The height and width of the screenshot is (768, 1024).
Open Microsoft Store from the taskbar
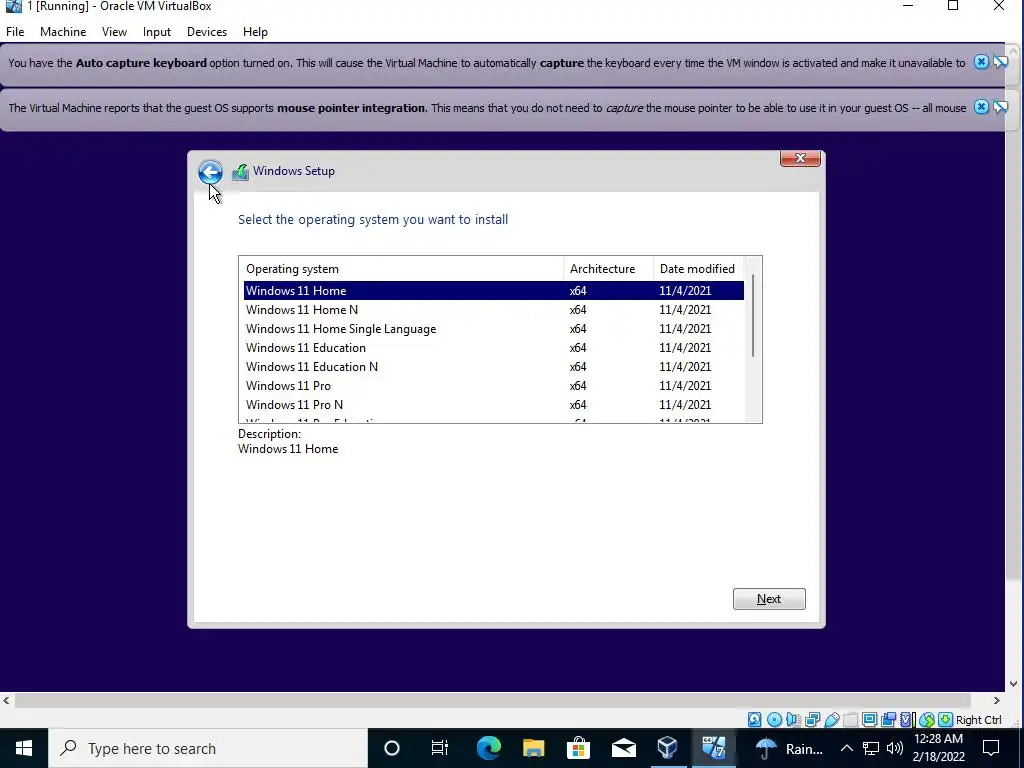click(x=579, y=748)
